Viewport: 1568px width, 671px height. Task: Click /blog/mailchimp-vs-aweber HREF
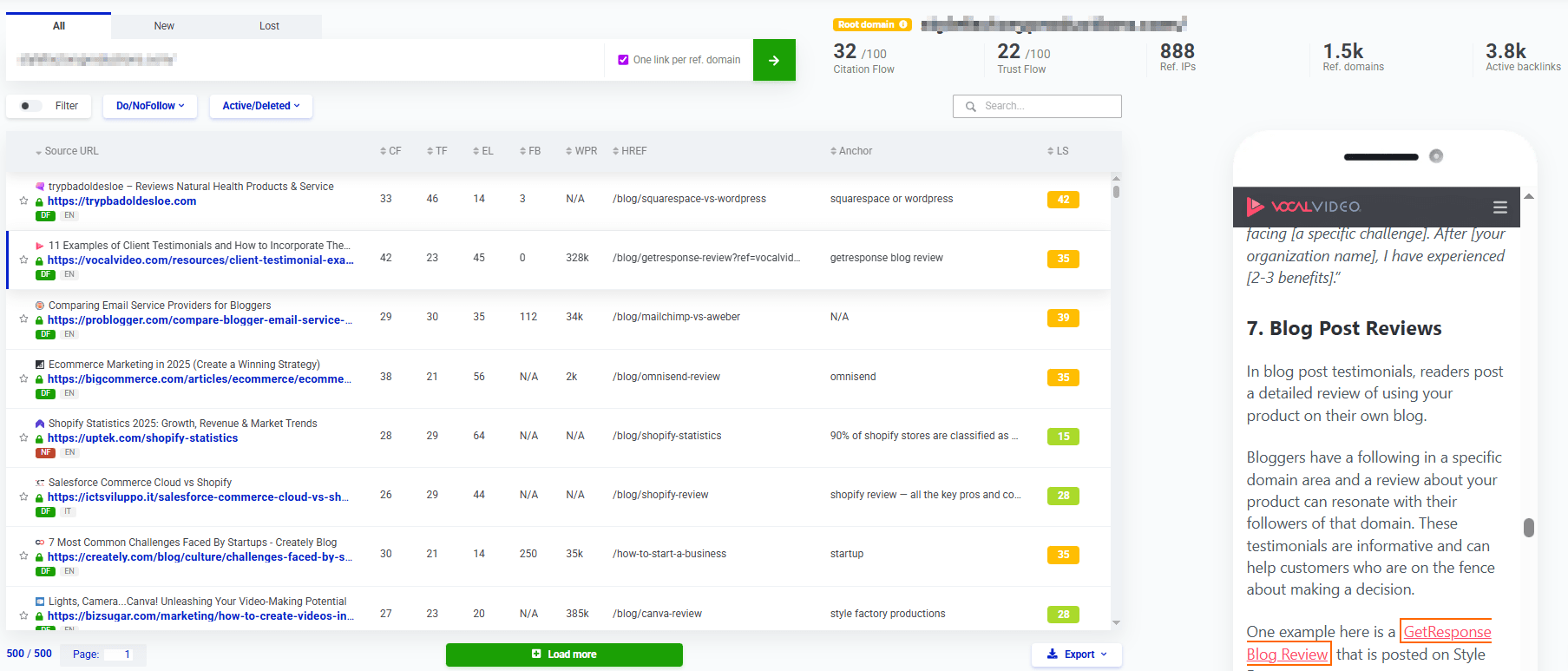676,317
